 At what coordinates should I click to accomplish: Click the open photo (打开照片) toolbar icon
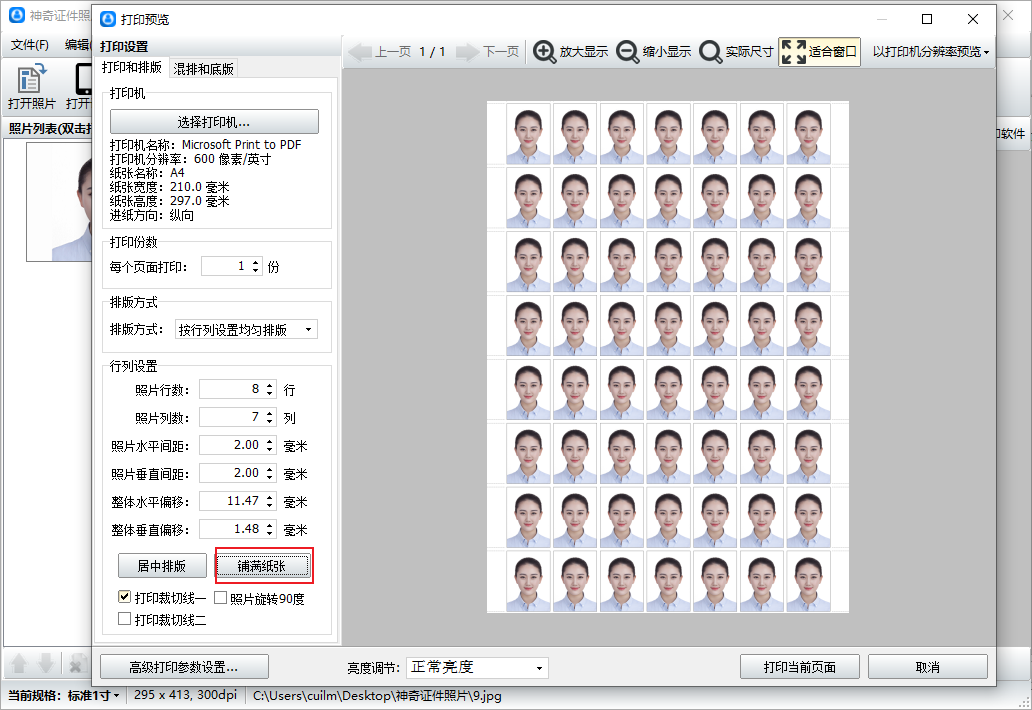pyautogui.click(x=31, y=79)
